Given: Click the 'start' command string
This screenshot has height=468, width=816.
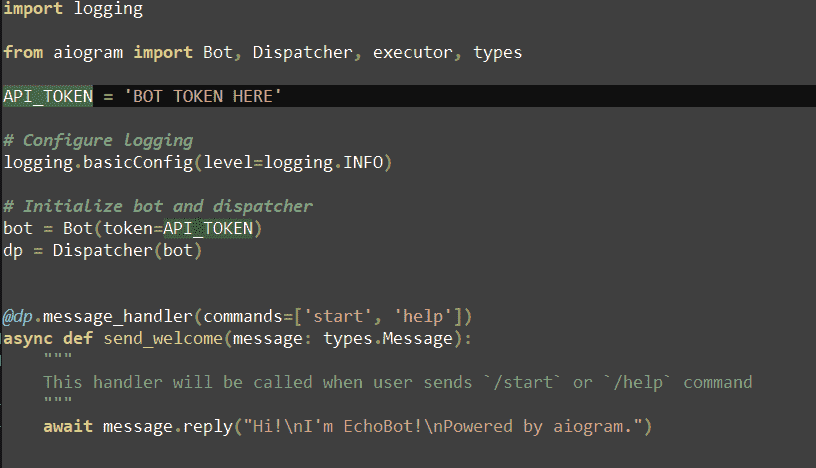Looking at the screenshot, I should pyautogui.click(x=338, y=317).
